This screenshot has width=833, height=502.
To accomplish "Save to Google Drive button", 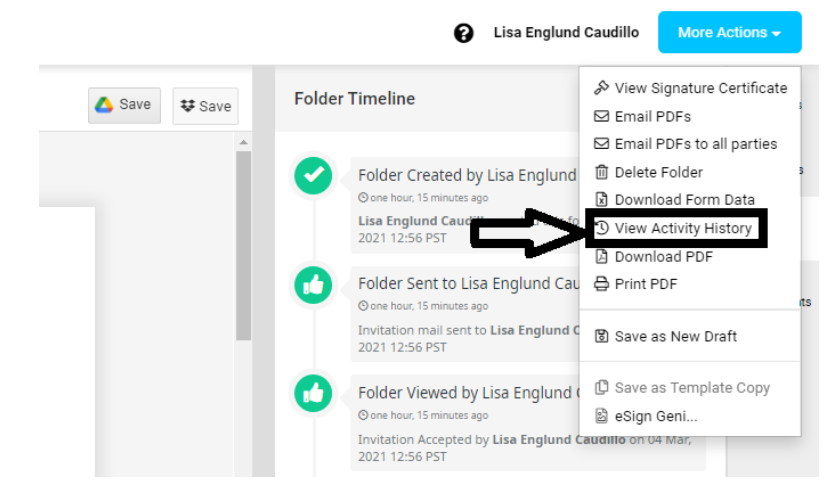I will click(x=124, y=105).
